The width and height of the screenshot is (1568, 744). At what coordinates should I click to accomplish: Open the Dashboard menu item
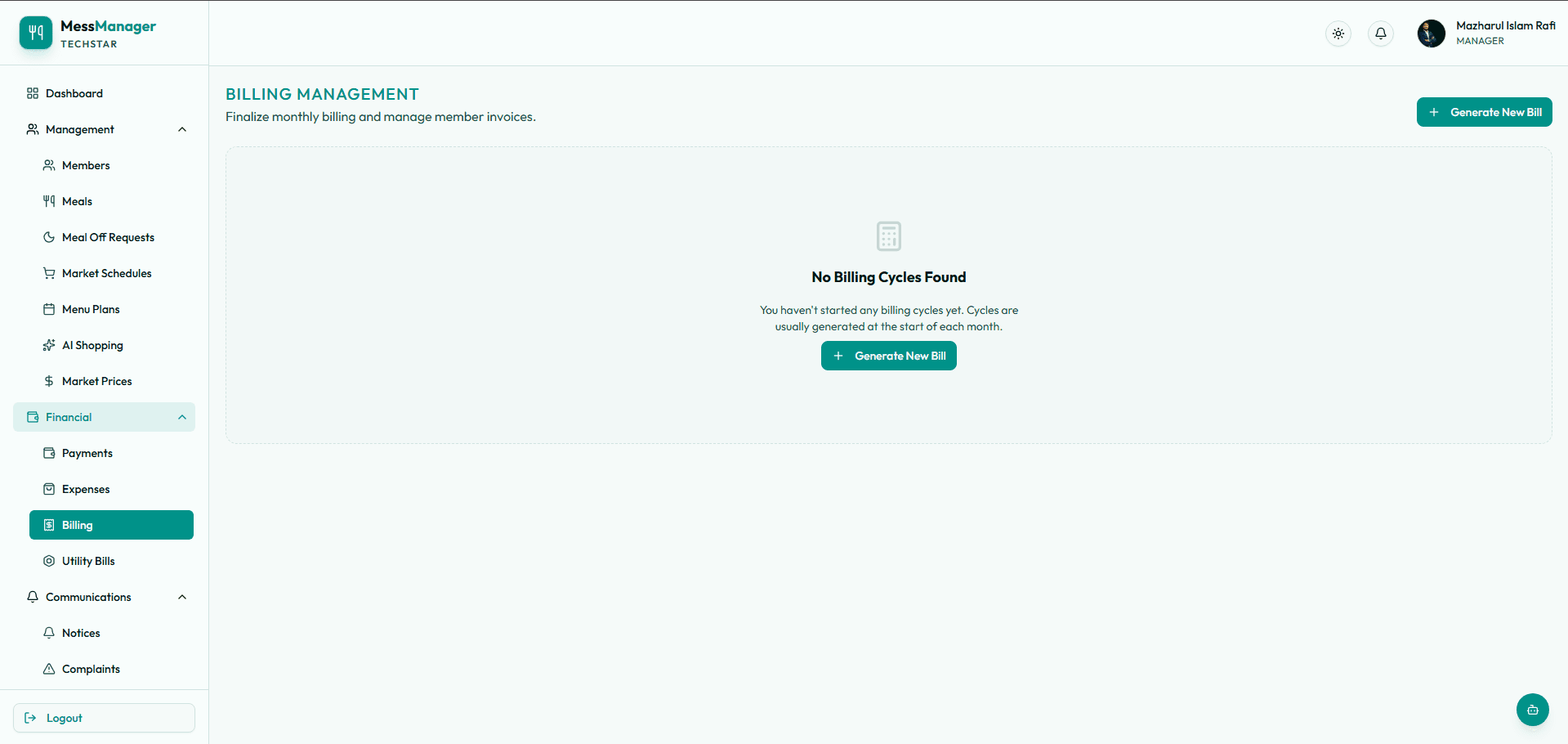(104, 93)
